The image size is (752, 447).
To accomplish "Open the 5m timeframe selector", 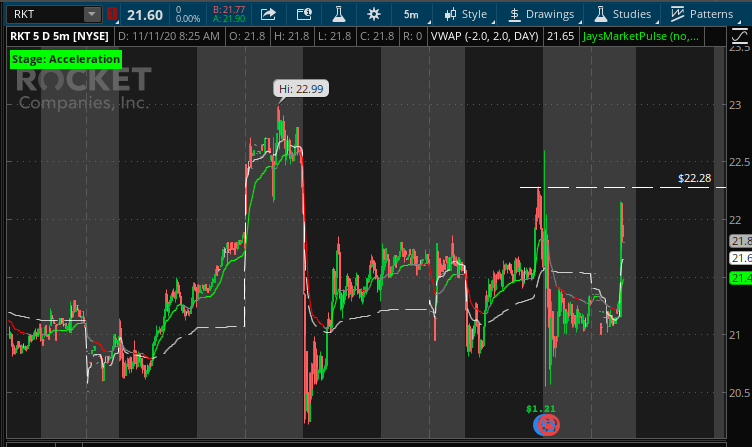I will point(411,14).
